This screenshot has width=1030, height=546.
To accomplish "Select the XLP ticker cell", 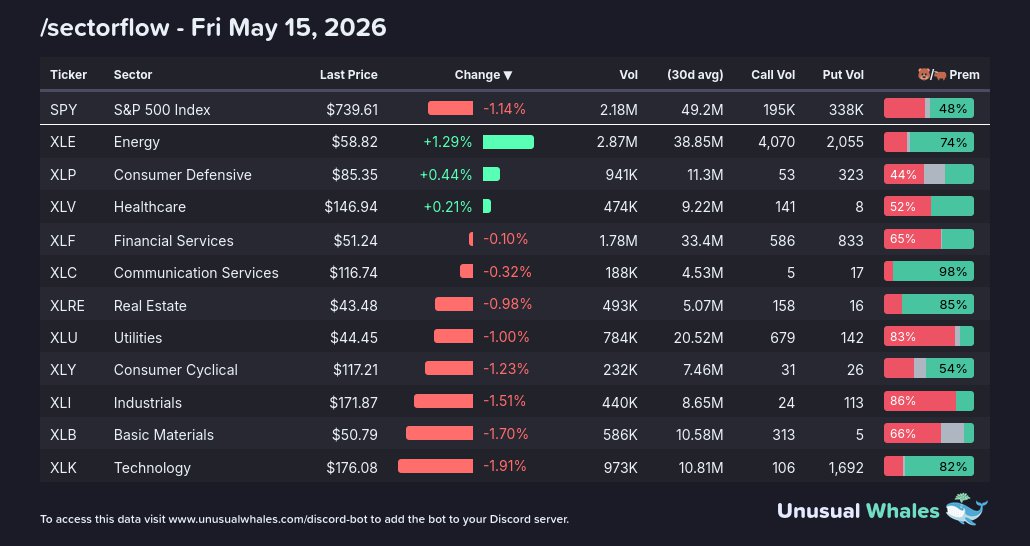I will click(x=63, y=175).
